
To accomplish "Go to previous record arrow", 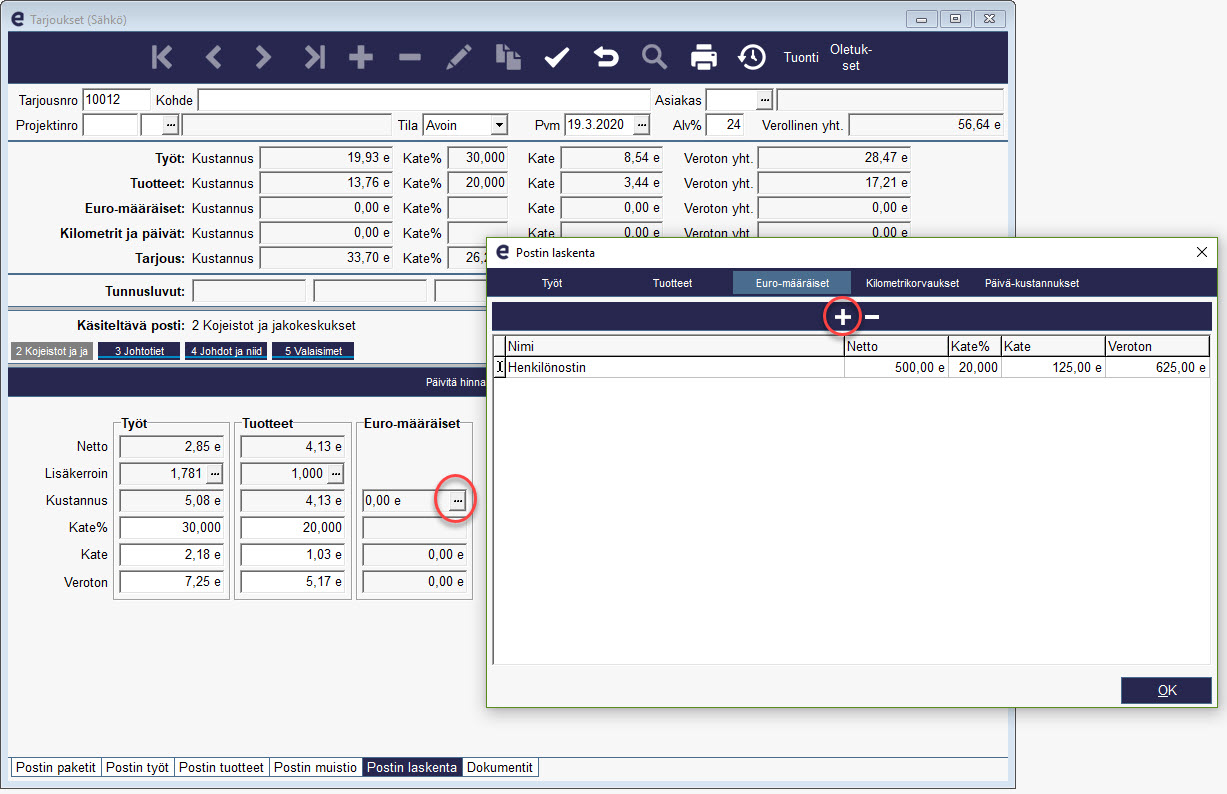I will click(213, 58).
